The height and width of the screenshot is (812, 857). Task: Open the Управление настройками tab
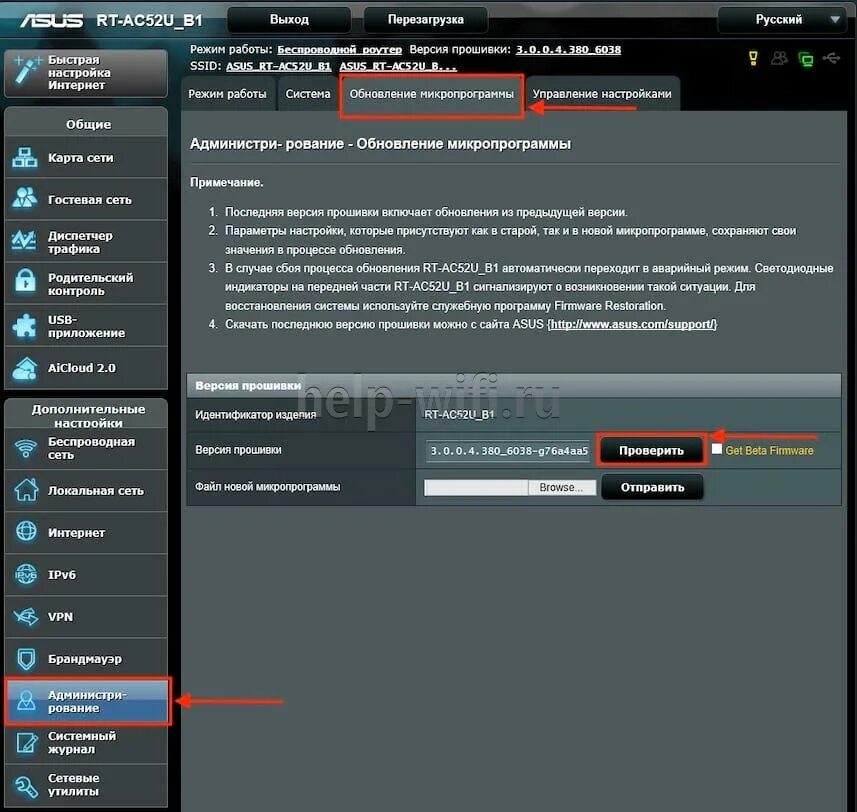pos(602,94)
